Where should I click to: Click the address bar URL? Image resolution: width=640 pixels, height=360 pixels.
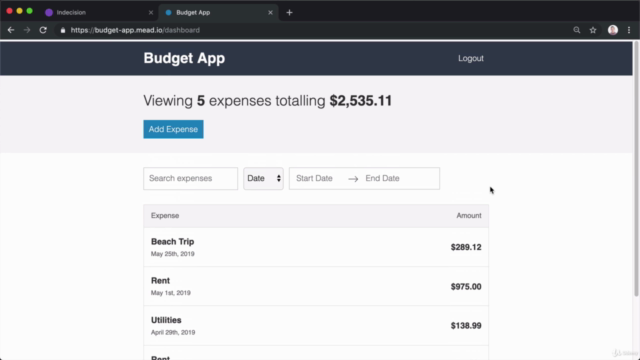click(x=135, y=30)
